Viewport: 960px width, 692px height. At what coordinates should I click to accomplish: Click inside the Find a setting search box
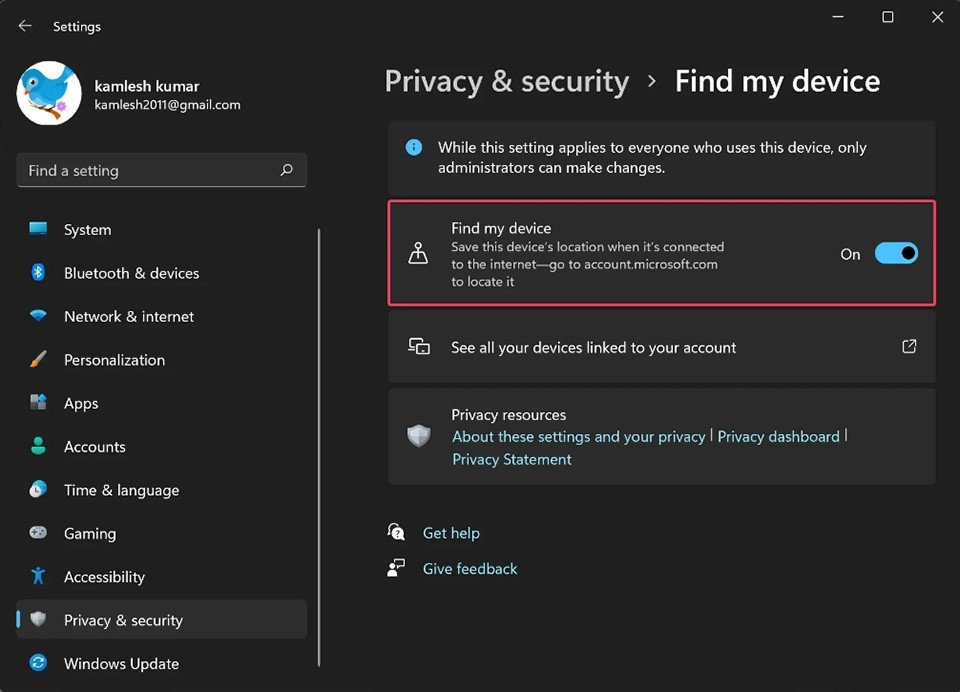coord(161,170)
